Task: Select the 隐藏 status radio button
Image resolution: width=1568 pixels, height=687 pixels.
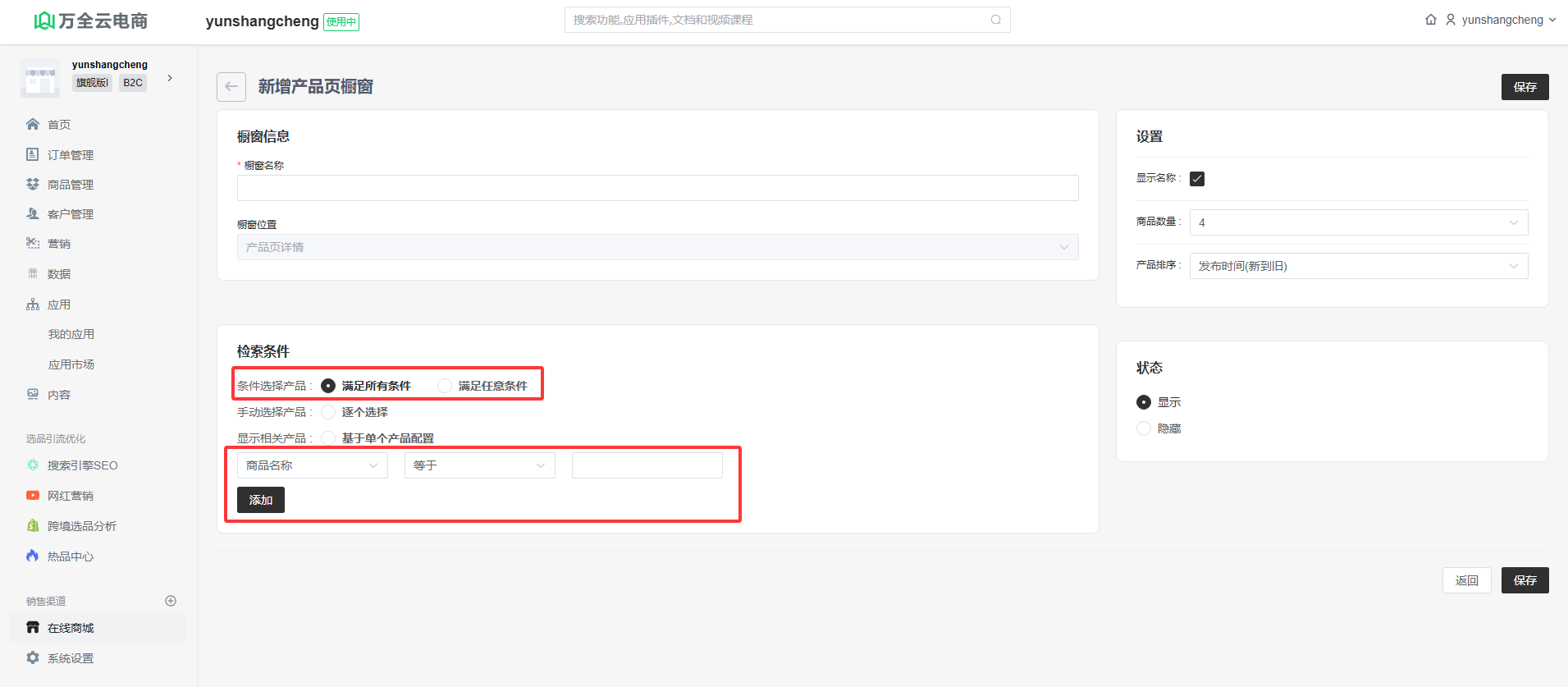Action: click(1144, 428)
